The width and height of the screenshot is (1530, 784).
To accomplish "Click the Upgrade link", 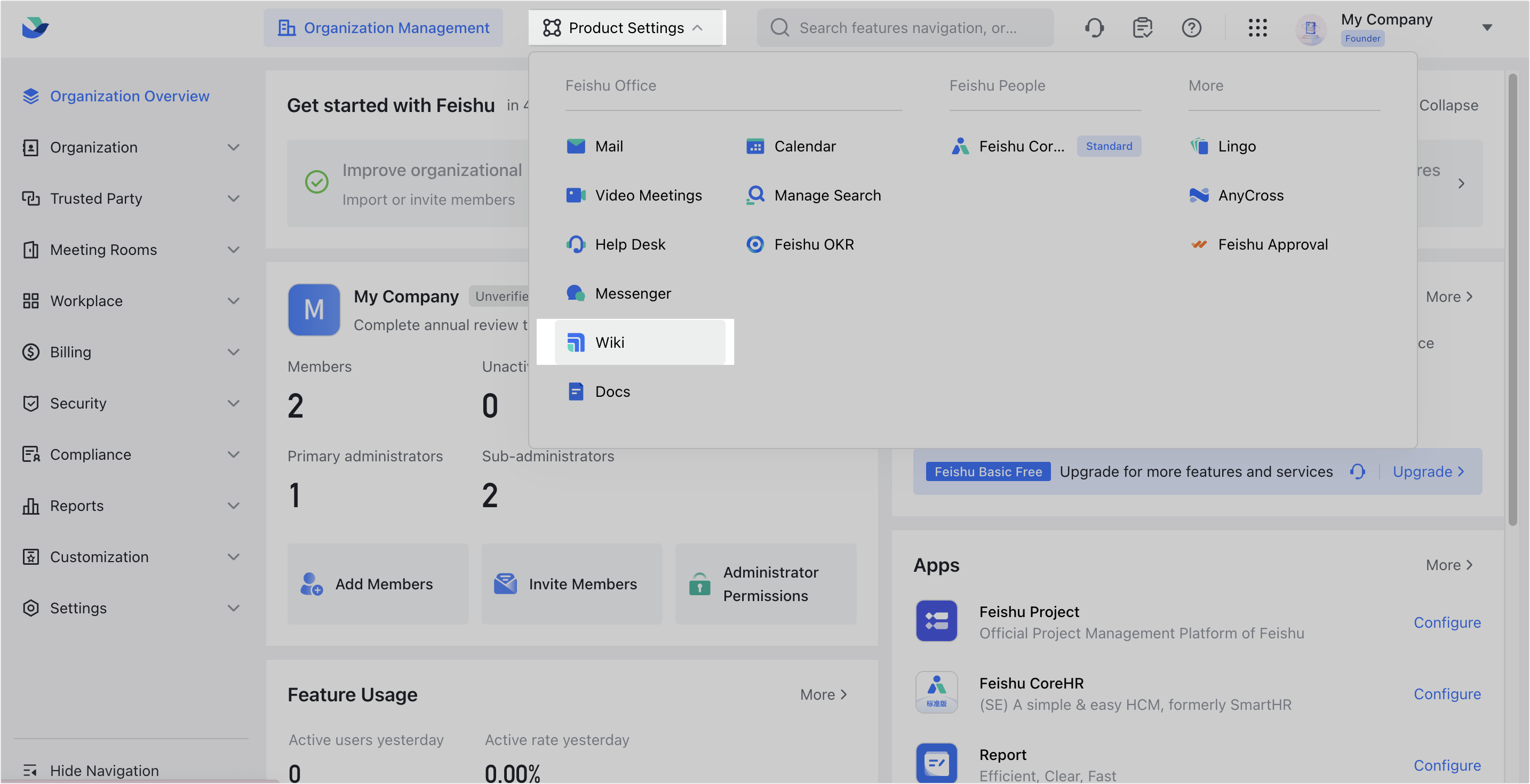I will coord(1429,471).
